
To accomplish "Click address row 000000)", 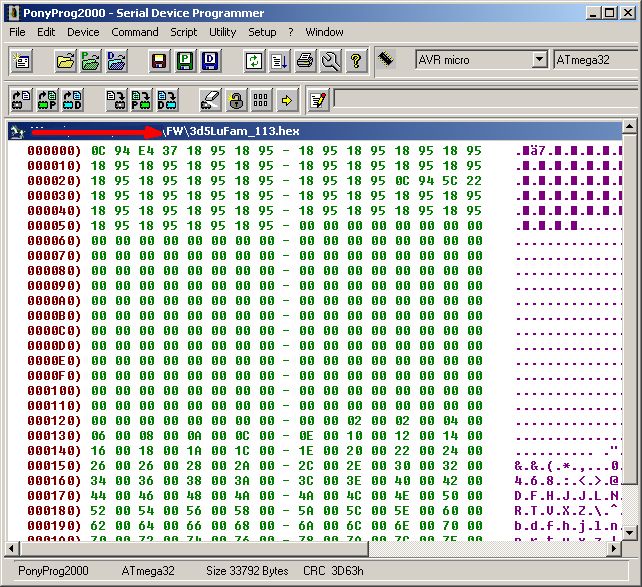I will click(54, 151).
